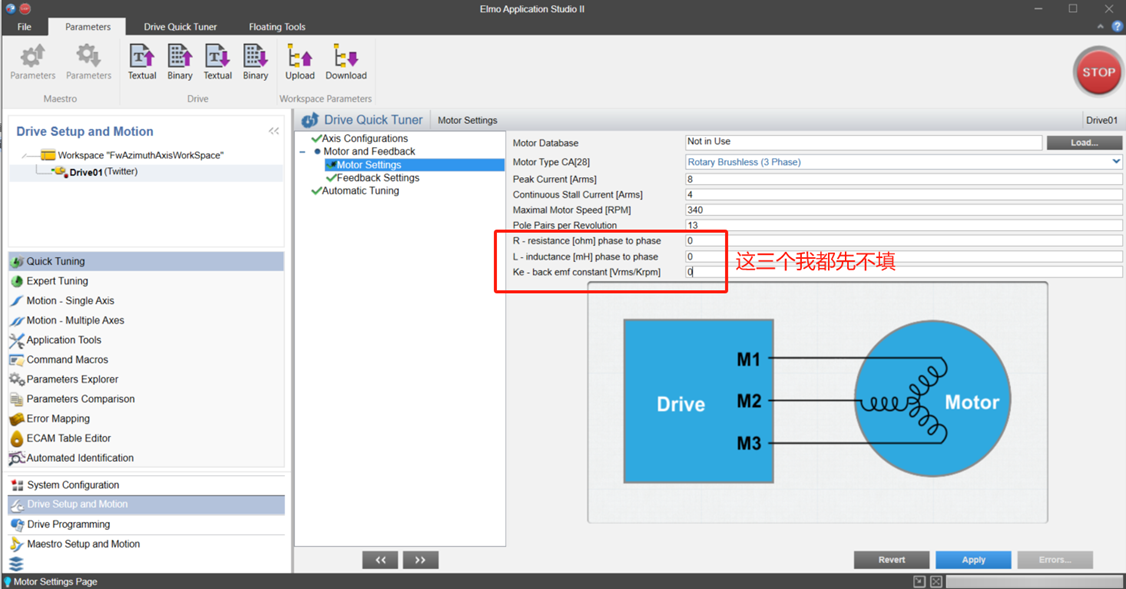Click Maestro Parameters upload gear icon

pos(32,56)
